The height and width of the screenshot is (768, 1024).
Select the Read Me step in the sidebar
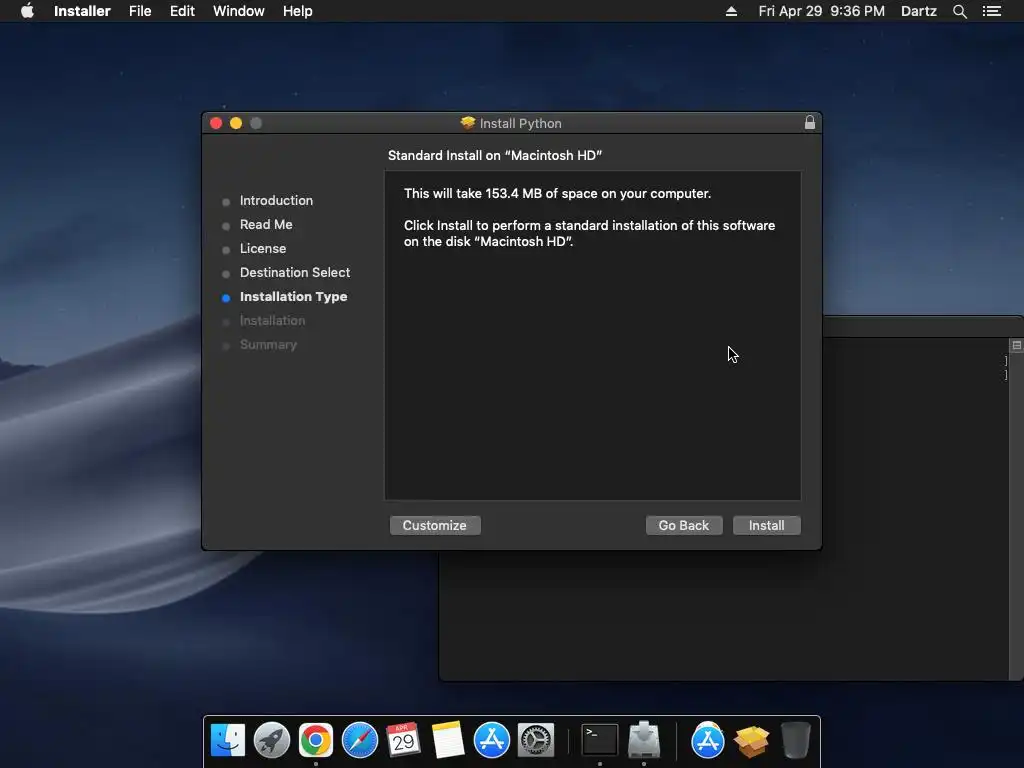(x=266, y=225)
